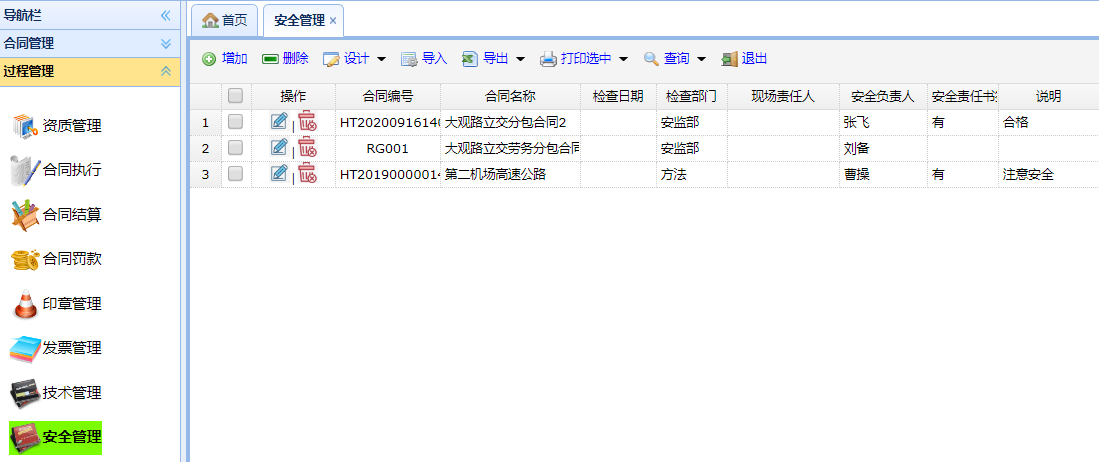The width and height of the screenshot is (1099, 462).
Task: Expand the 合同管理 section chevron
Action: 166,43
